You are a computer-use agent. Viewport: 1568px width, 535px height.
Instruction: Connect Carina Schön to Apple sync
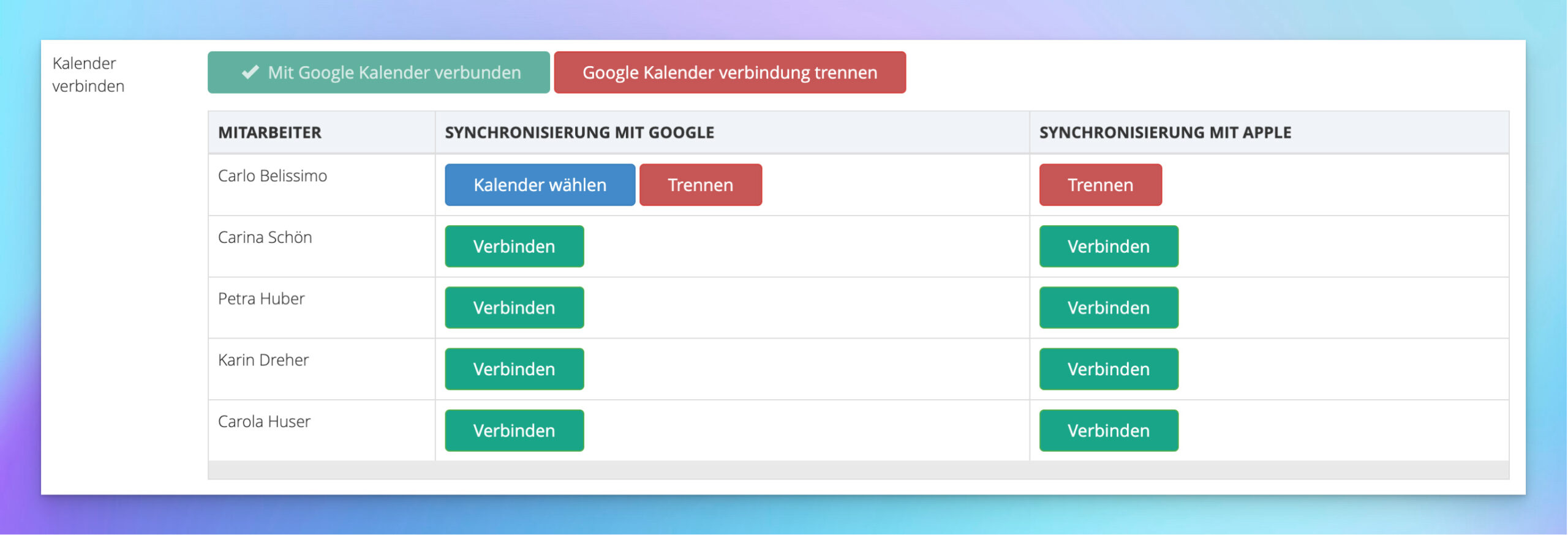tap(1108, 247)
